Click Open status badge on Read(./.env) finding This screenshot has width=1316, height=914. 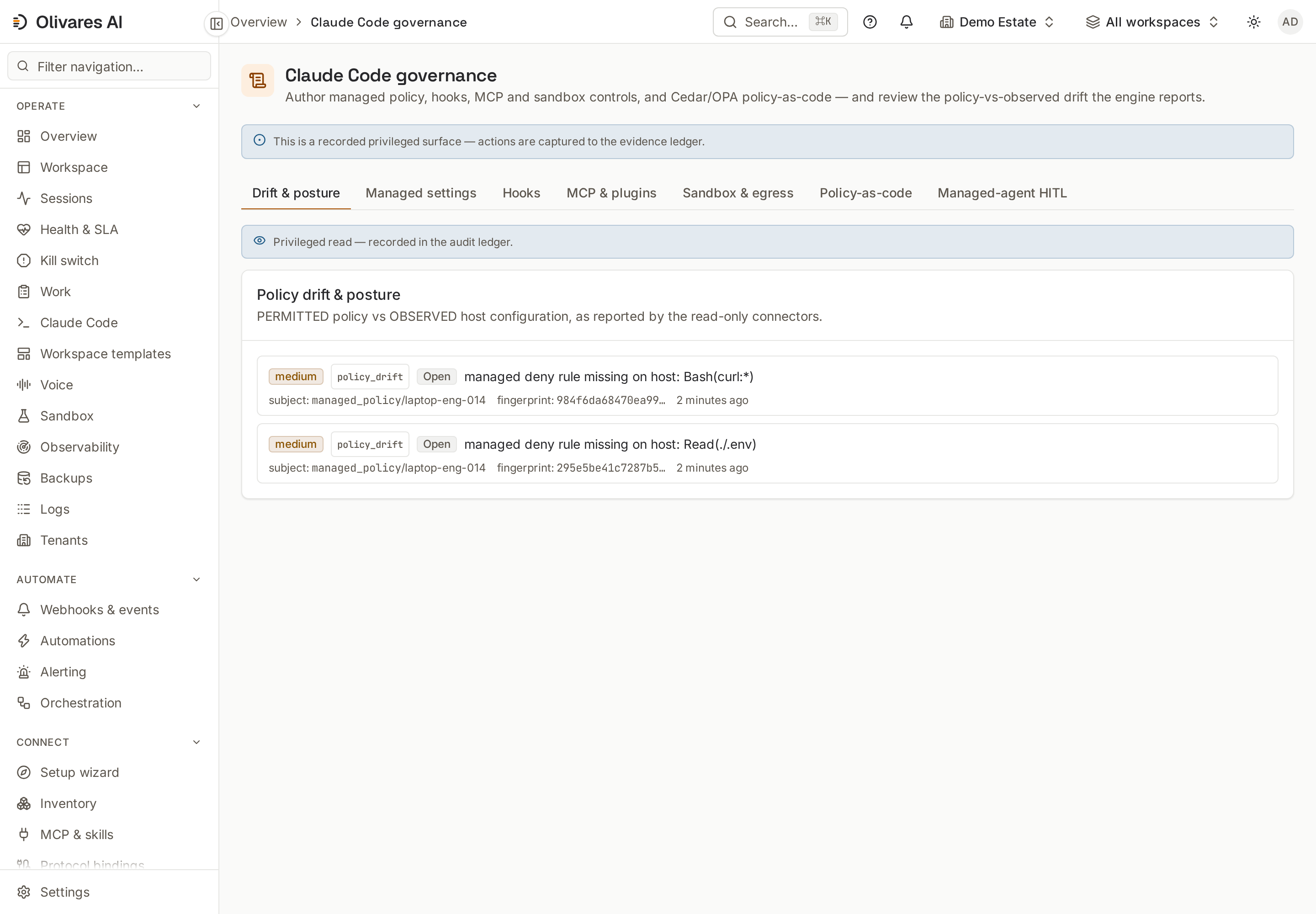pyautogui.click(x=436, y=444)
